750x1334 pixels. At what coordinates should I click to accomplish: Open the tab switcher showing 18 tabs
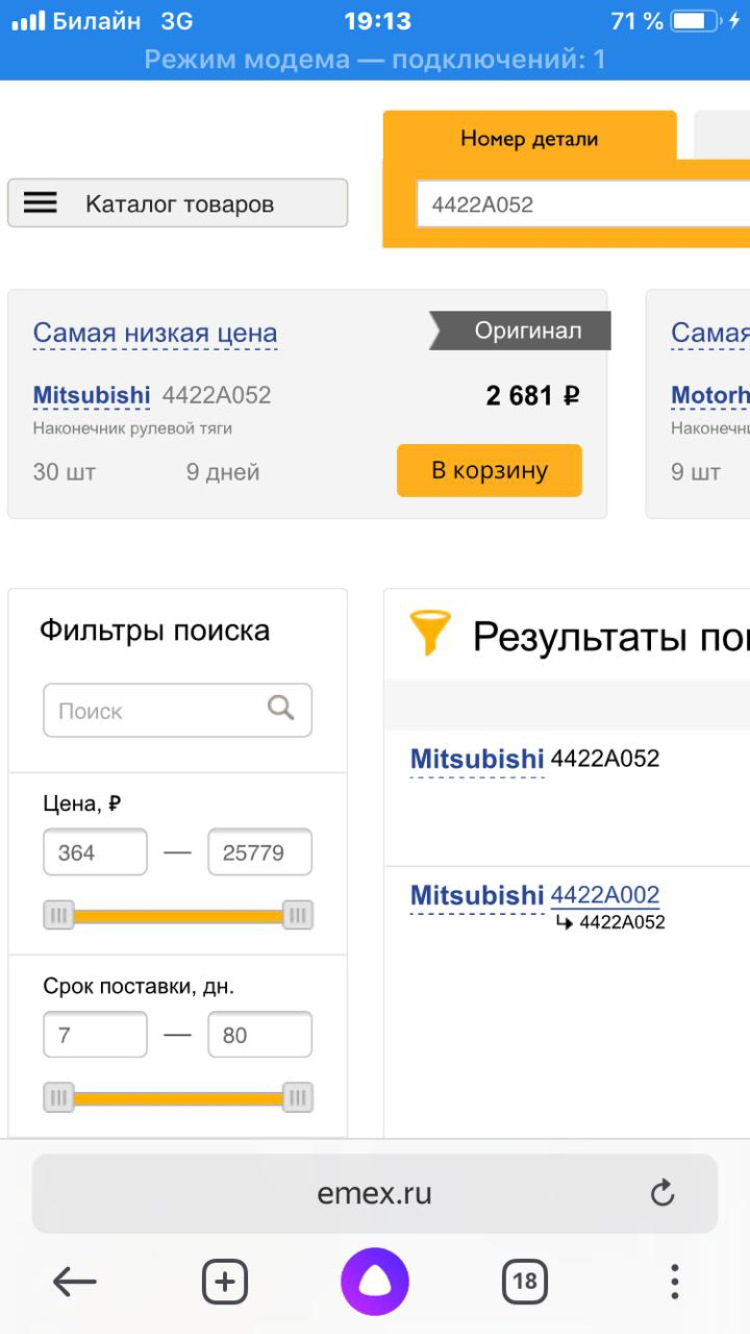525,1280
